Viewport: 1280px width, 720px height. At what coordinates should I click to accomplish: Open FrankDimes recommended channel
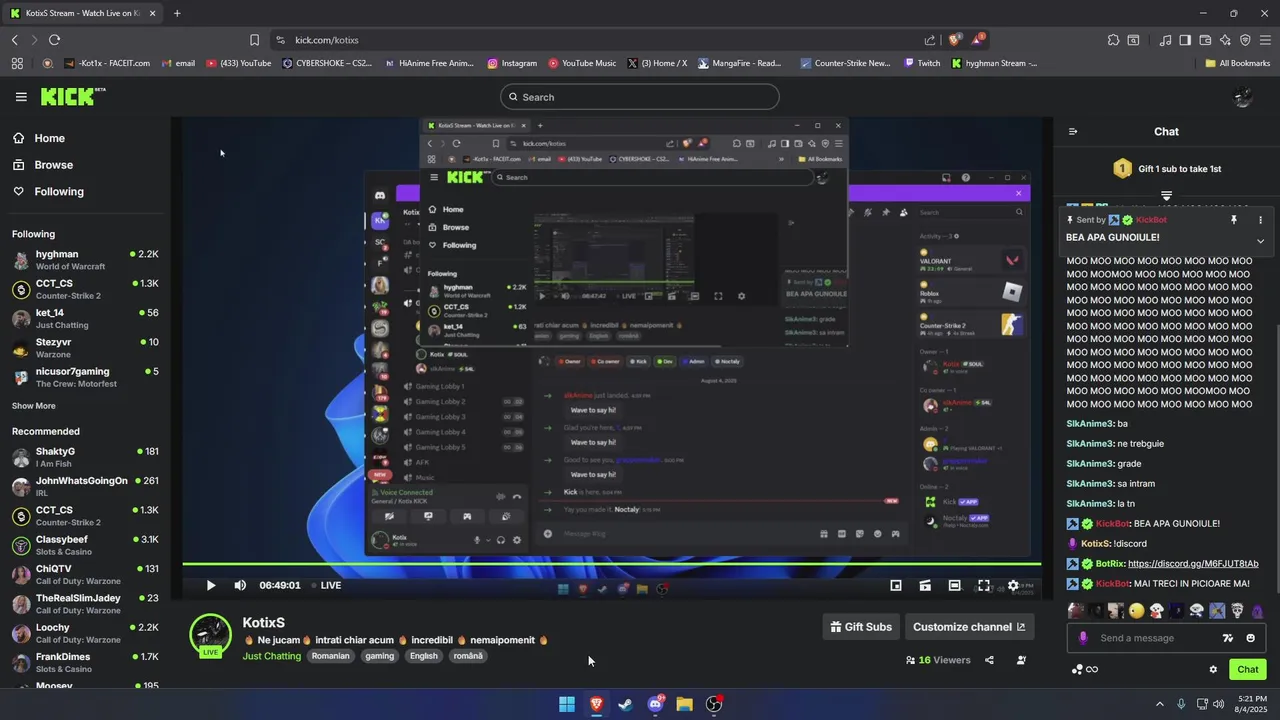[85, 662]
